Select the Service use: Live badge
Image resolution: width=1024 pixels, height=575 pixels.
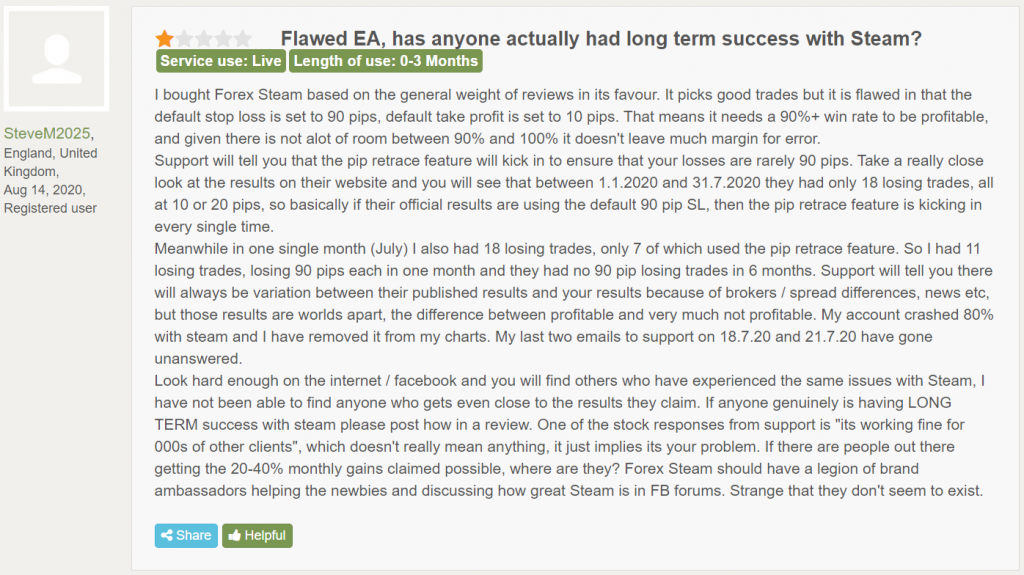coord(221,61)
